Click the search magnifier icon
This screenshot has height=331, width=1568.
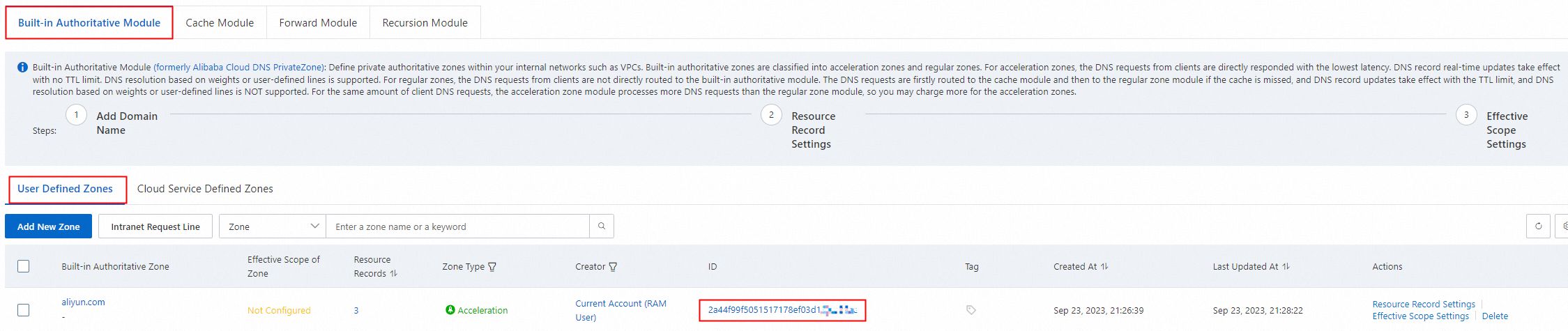[601, 226]
